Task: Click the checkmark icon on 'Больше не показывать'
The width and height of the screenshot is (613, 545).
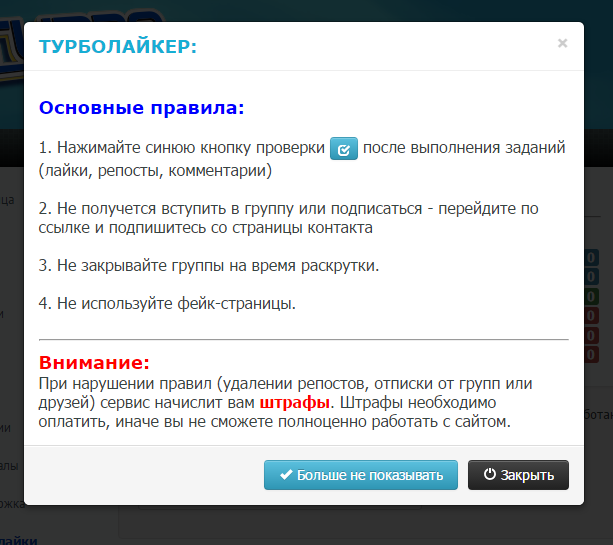Action: (x=286, y=475)
